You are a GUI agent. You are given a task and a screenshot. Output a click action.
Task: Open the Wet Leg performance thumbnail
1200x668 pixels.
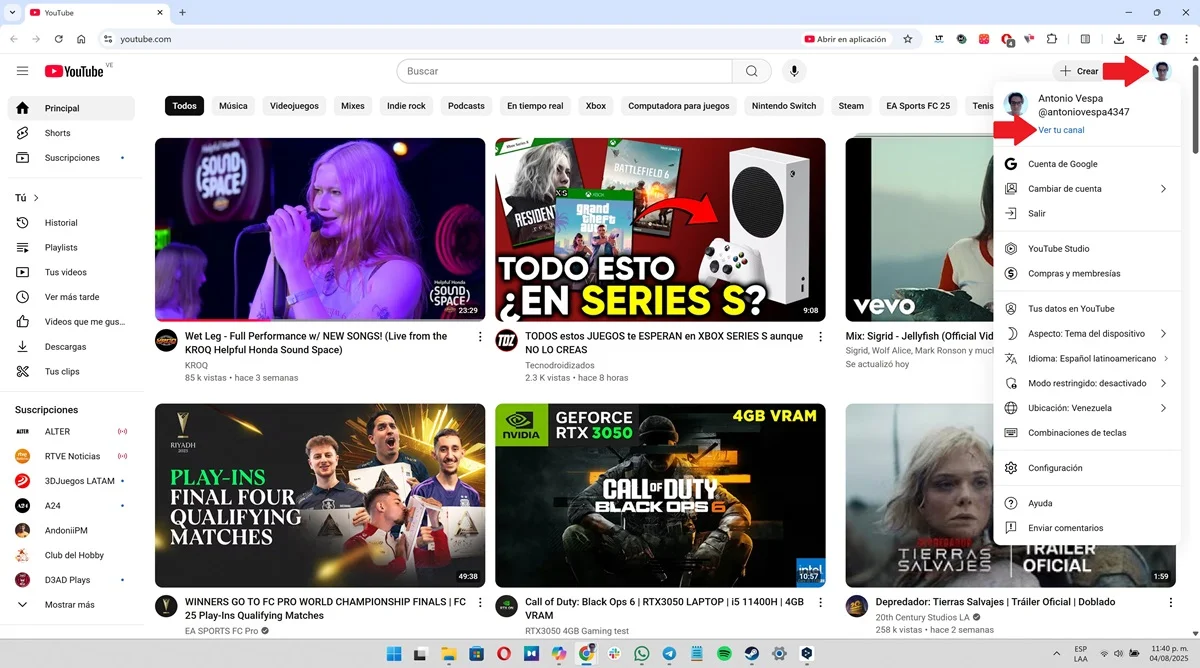point(320,229)
